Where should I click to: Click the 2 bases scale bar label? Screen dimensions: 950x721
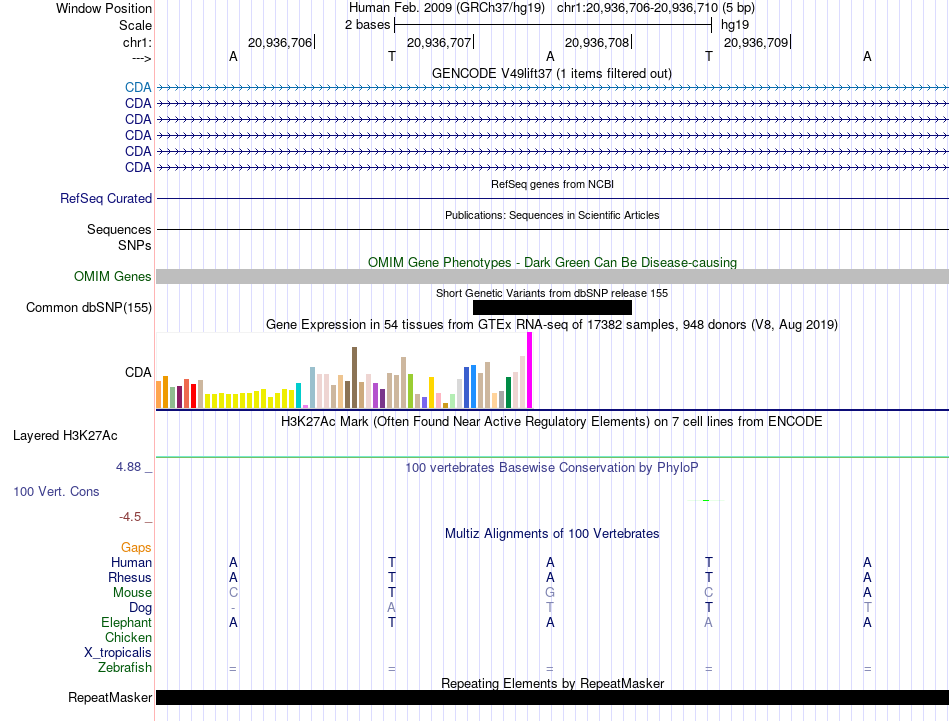(x=367, y=25)
